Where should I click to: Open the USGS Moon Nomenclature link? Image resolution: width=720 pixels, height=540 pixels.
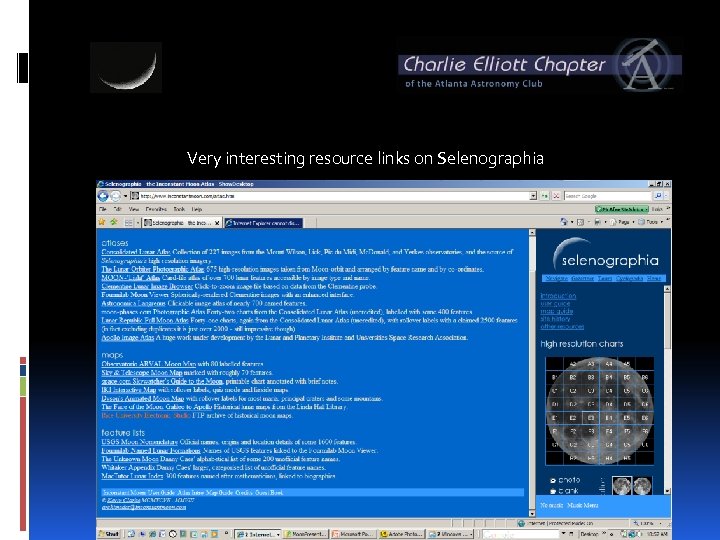click(140, 442)
